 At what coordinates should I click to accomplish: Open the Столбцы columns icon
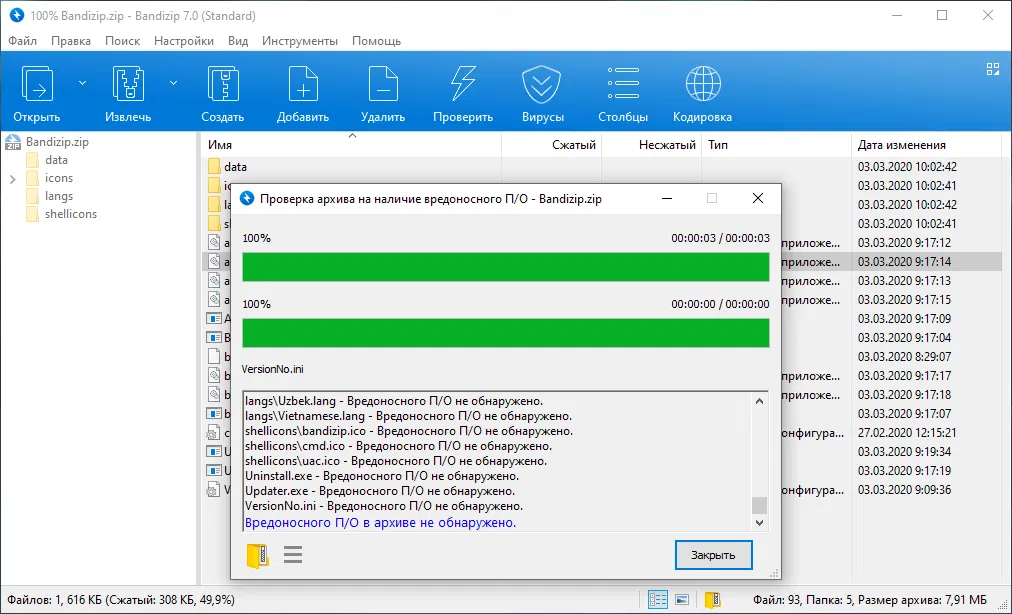pos(623,84)
